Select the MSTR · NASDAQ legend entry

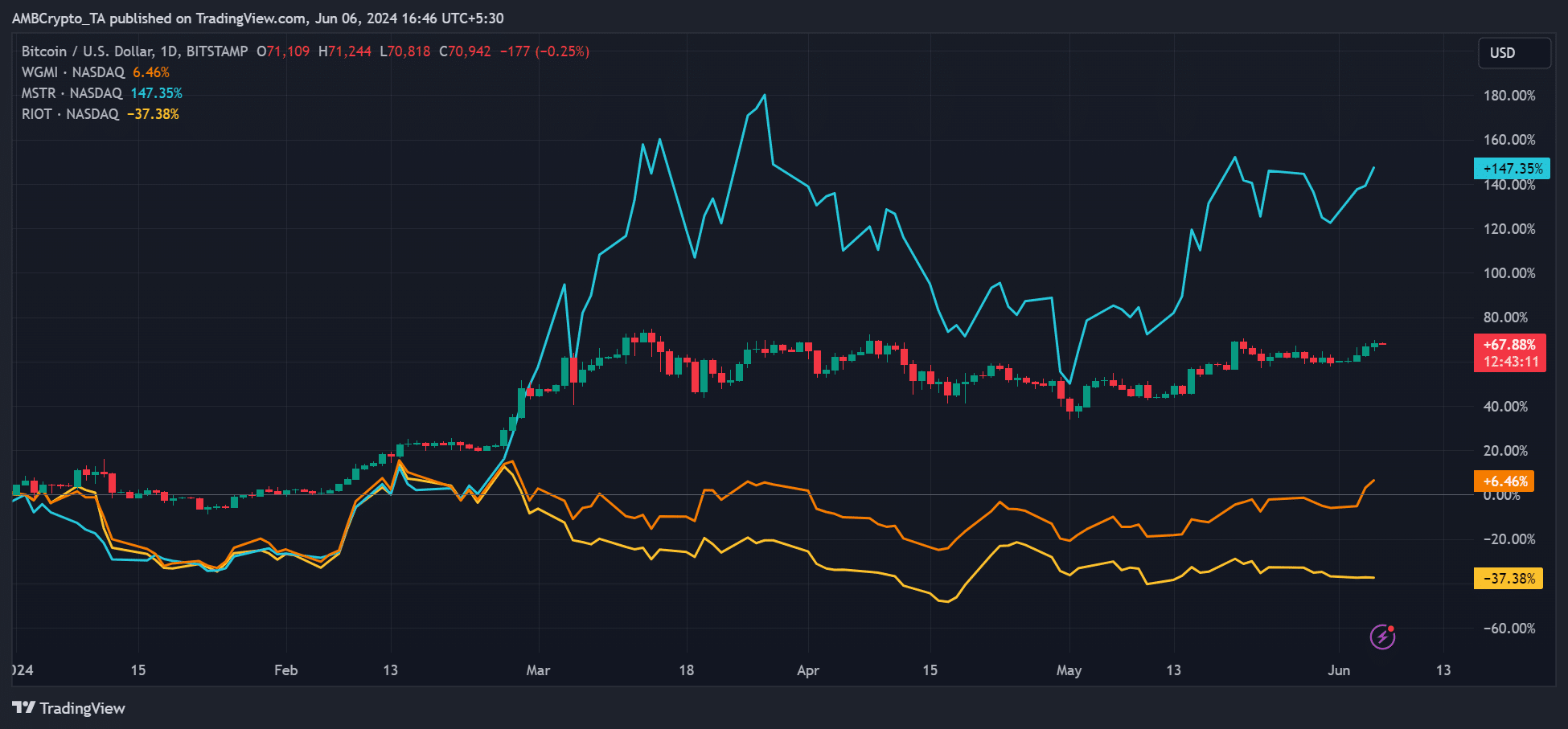72,93
